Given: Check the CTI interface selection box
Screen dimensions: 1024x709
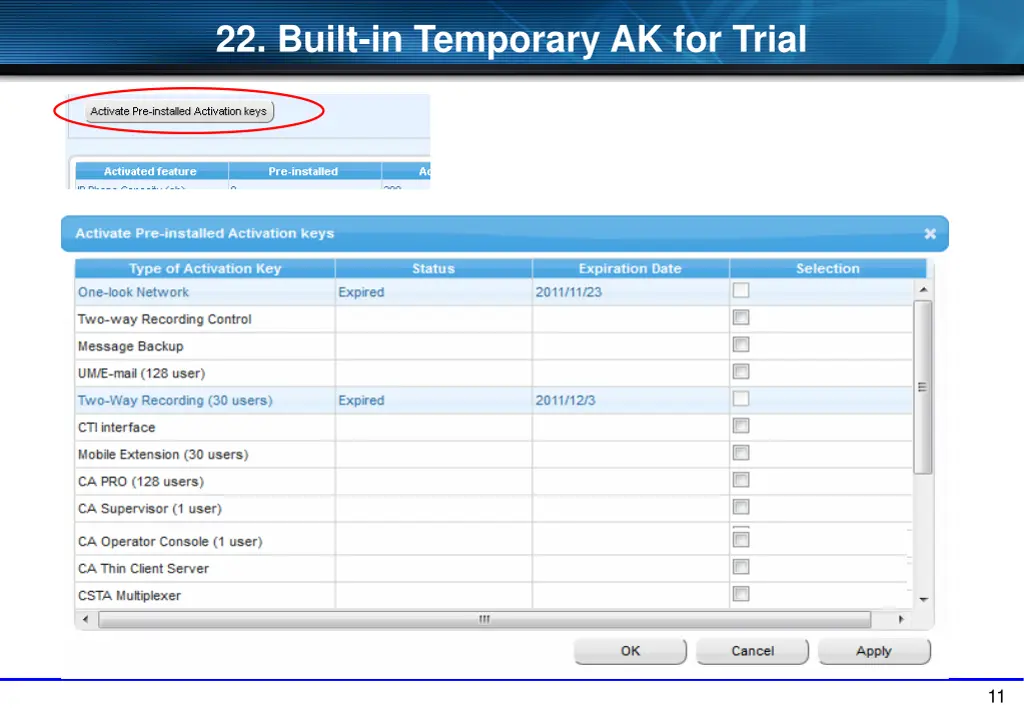Looking at the screenshot, I should point(741,426).
